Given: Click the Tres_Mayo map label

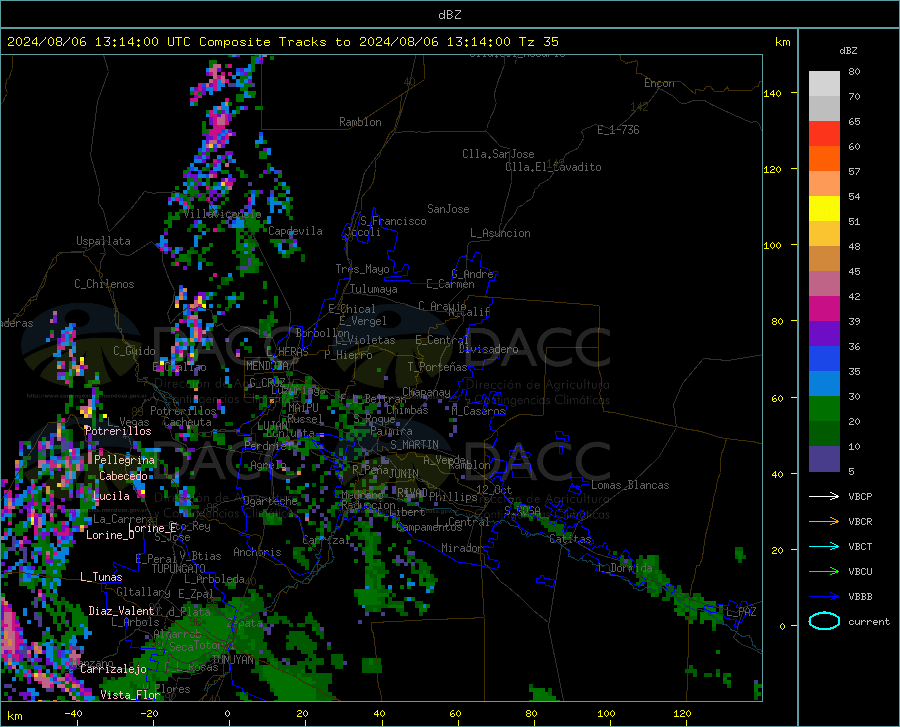Looking at the screenshot, I should 362,269.
